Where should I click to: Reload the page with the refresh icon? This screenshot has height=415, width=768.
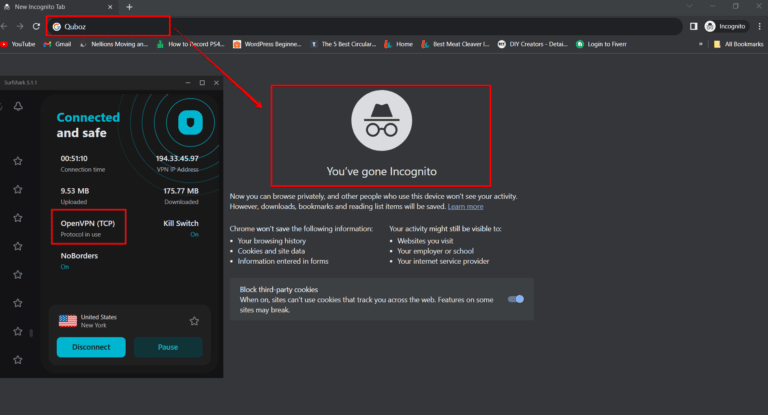pos(37,26)
